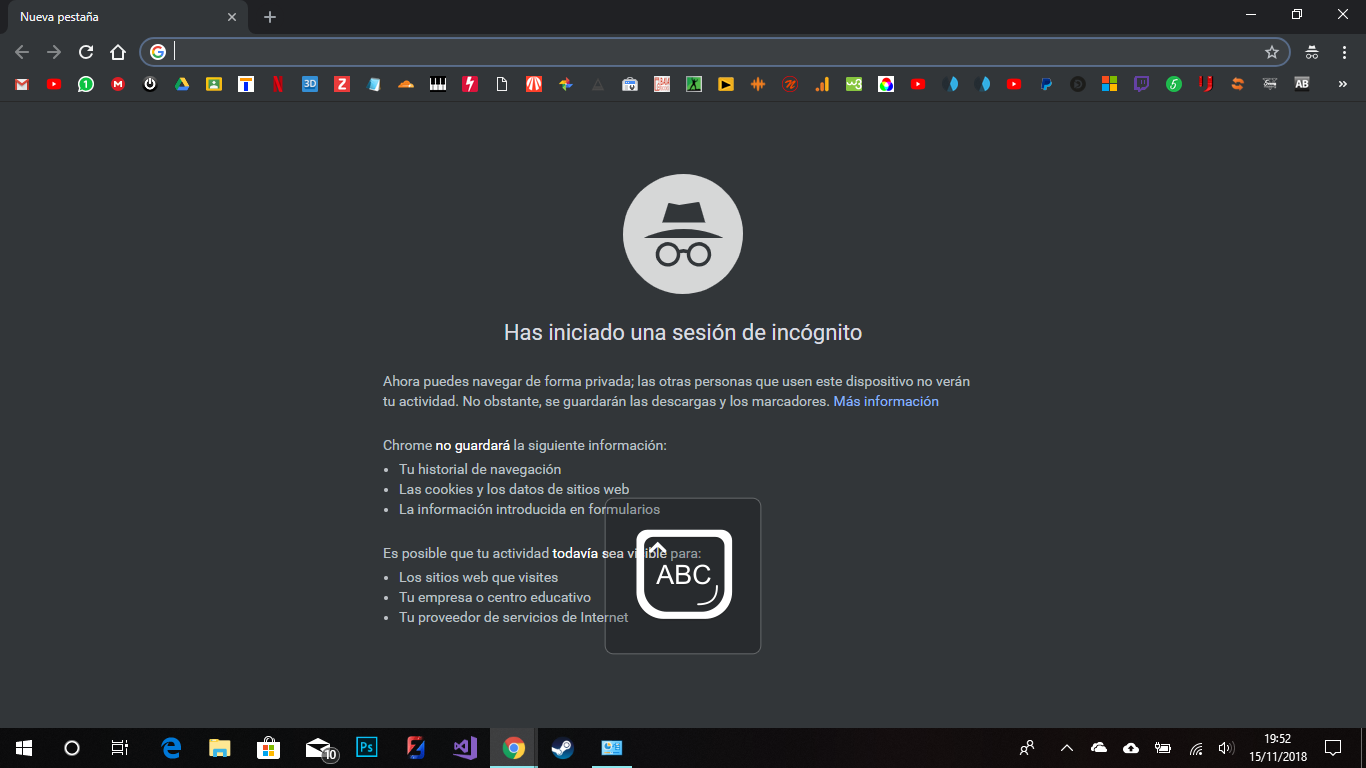The image size is (1366, 768).
Task: Open the piano keyboard bookmark
Action: [438, 85]
